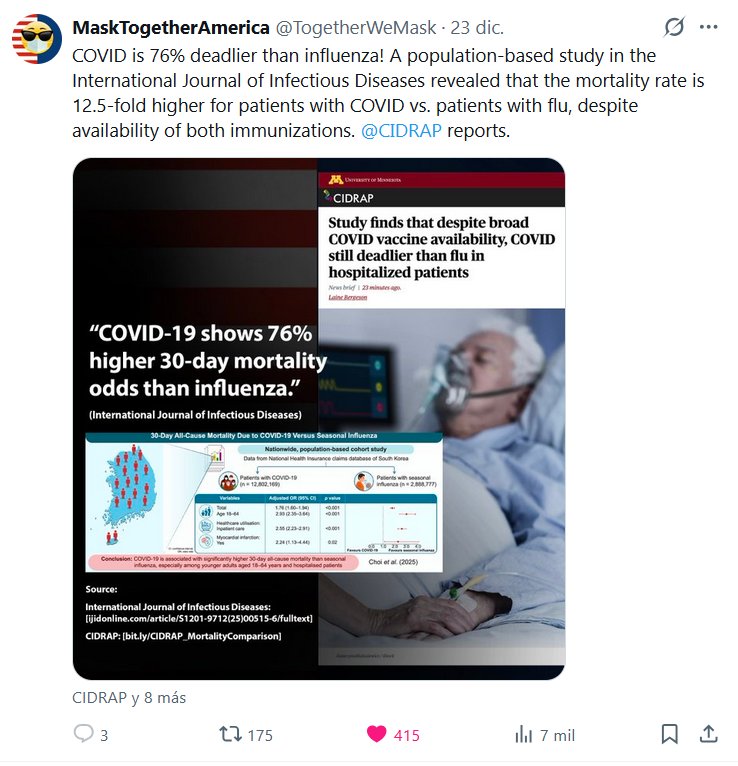The height and width of the screenshot is (766, 738).
Task: Unlike the post via the heart icon
Action: [x=377, y=734]
